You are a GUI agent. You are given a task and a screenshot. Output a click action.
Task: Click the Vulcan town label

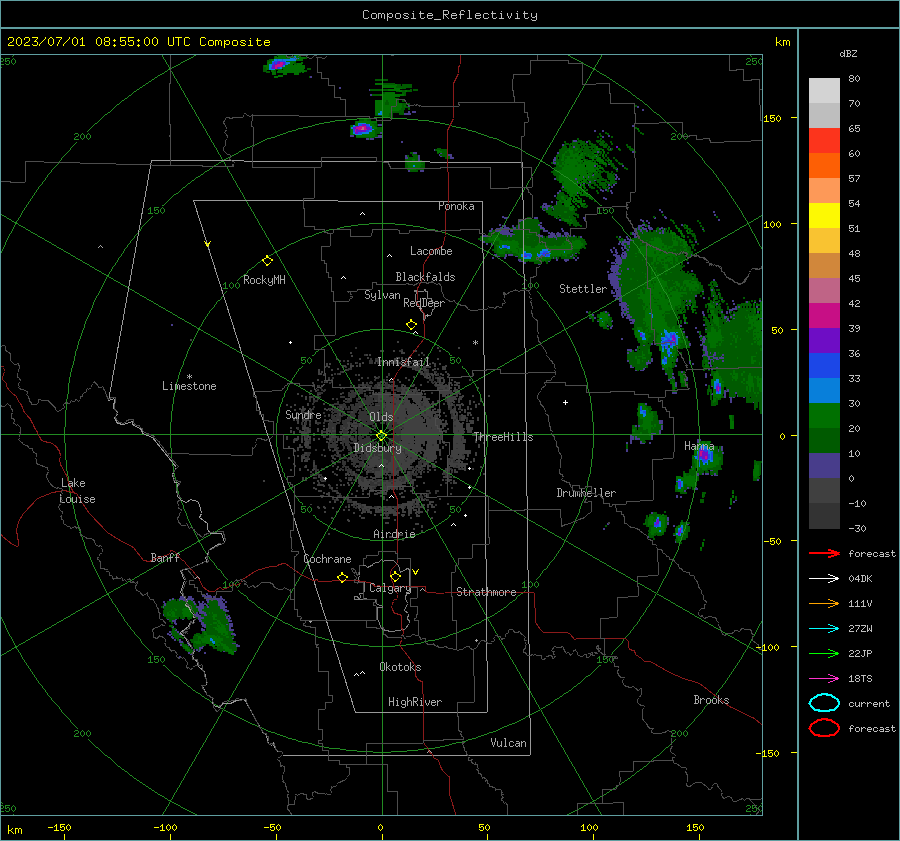tap(509, 743)
